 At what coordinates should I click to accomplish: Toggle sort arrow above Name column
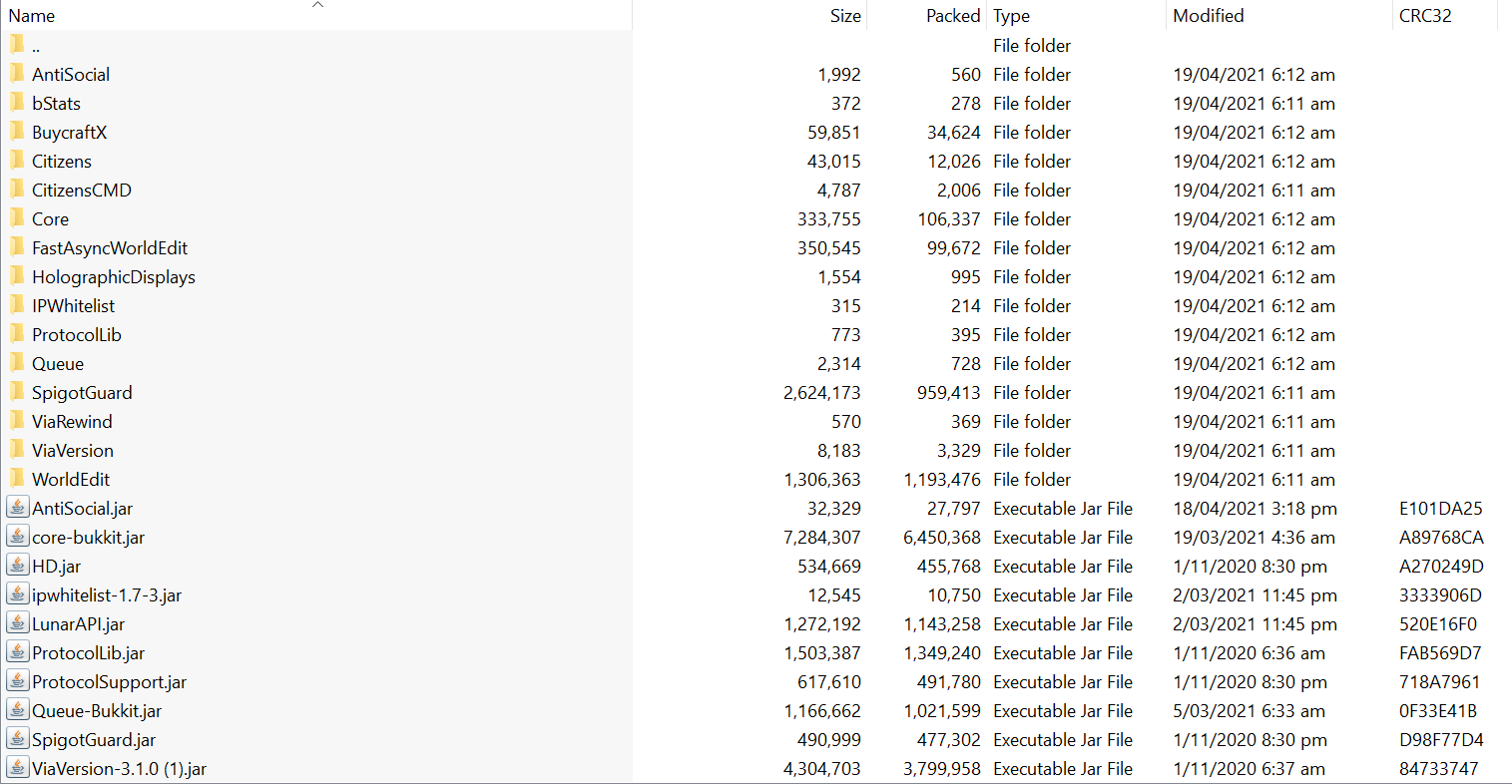click(x=318, y=5)
